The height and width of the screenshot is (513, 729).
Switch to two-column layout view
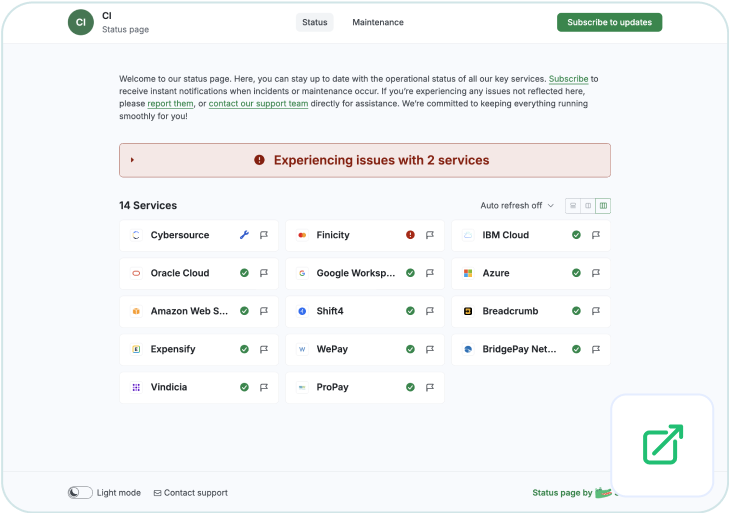pyautogui.click(x=588, y=206)
